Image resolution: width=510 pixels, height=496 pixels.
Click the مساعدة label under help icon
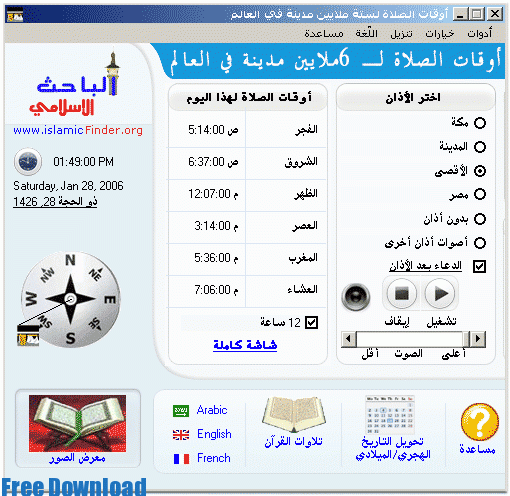point(477,449)
